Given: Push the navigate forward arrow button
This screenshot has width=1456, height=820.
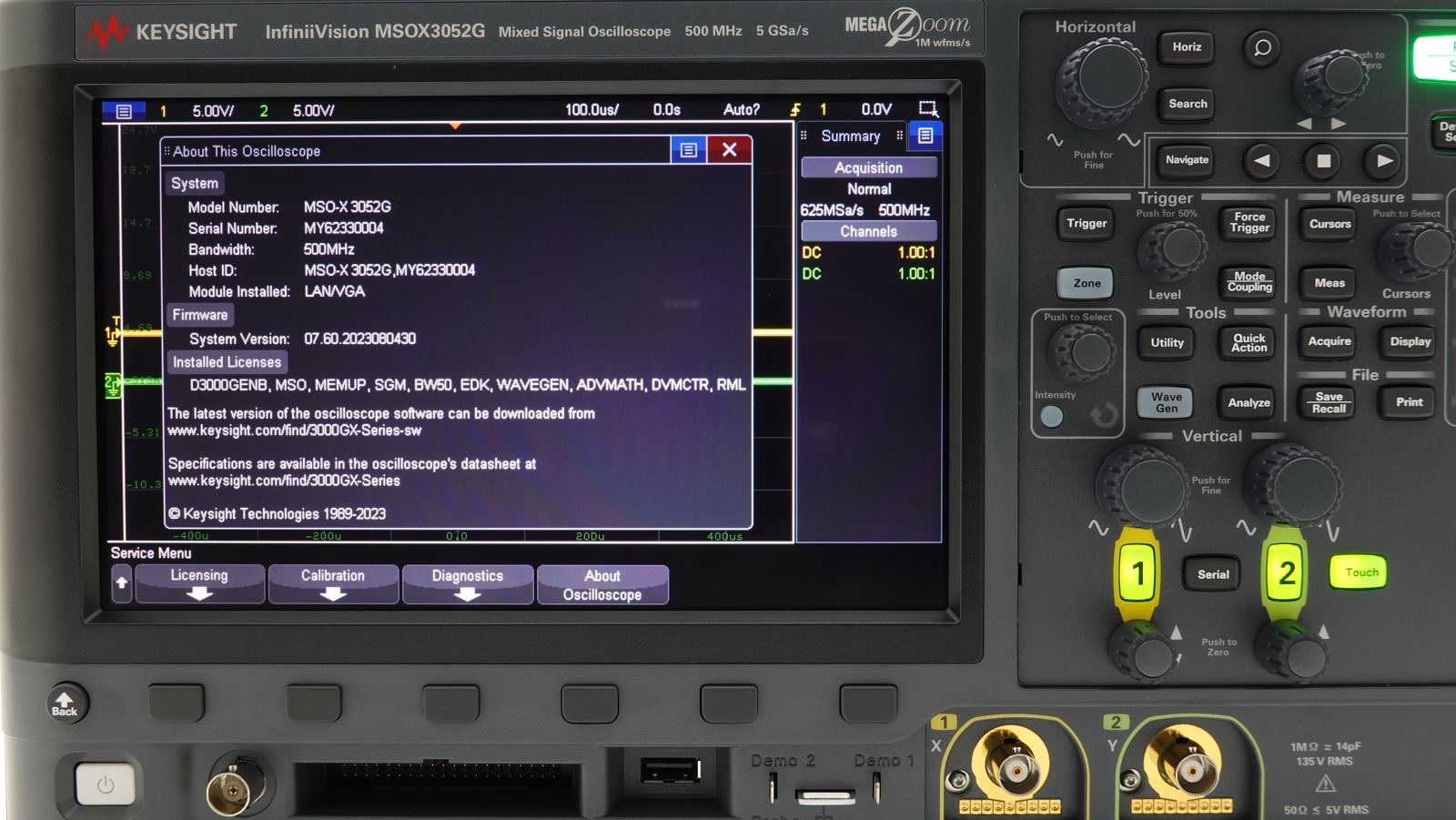Looking at the screenshot, I should tap(1384, 161).
